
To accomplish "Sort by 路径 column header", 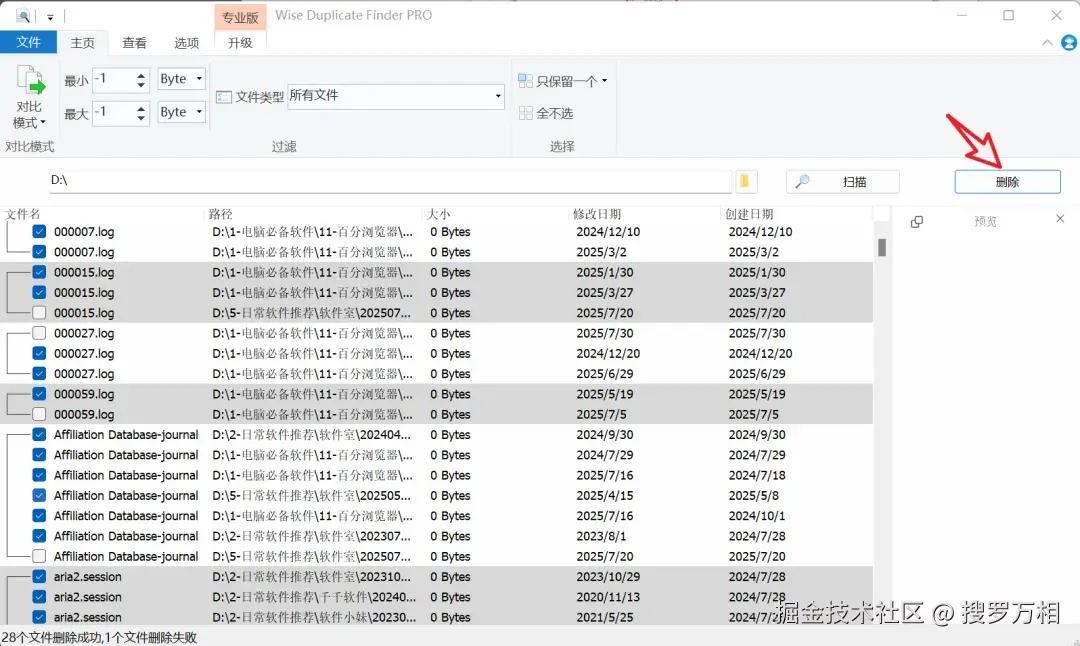I will click(x=221, y=214).
